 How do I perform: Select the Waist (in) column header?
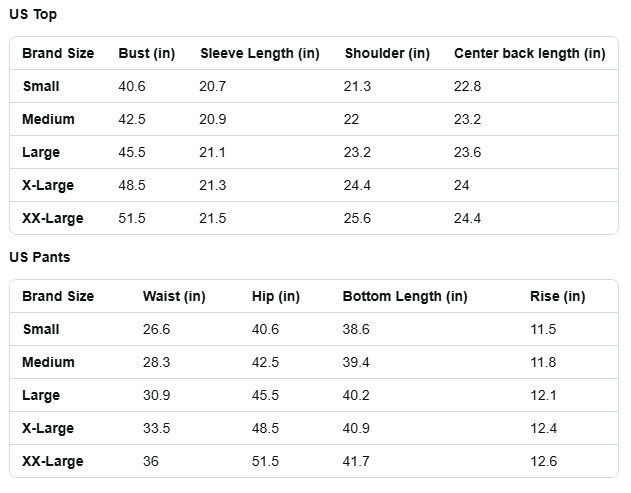[x=174, y=296]
